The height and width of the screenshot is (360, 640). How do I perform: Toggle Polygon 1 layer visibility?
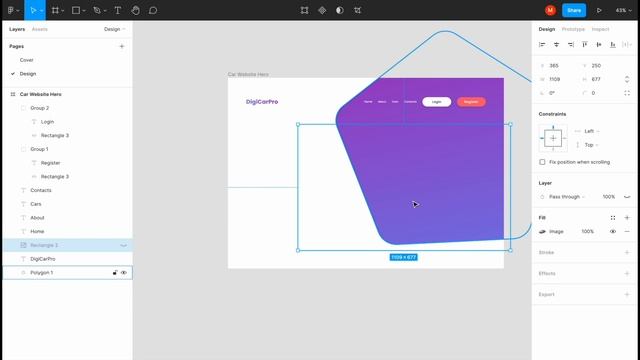click(124, 273)
